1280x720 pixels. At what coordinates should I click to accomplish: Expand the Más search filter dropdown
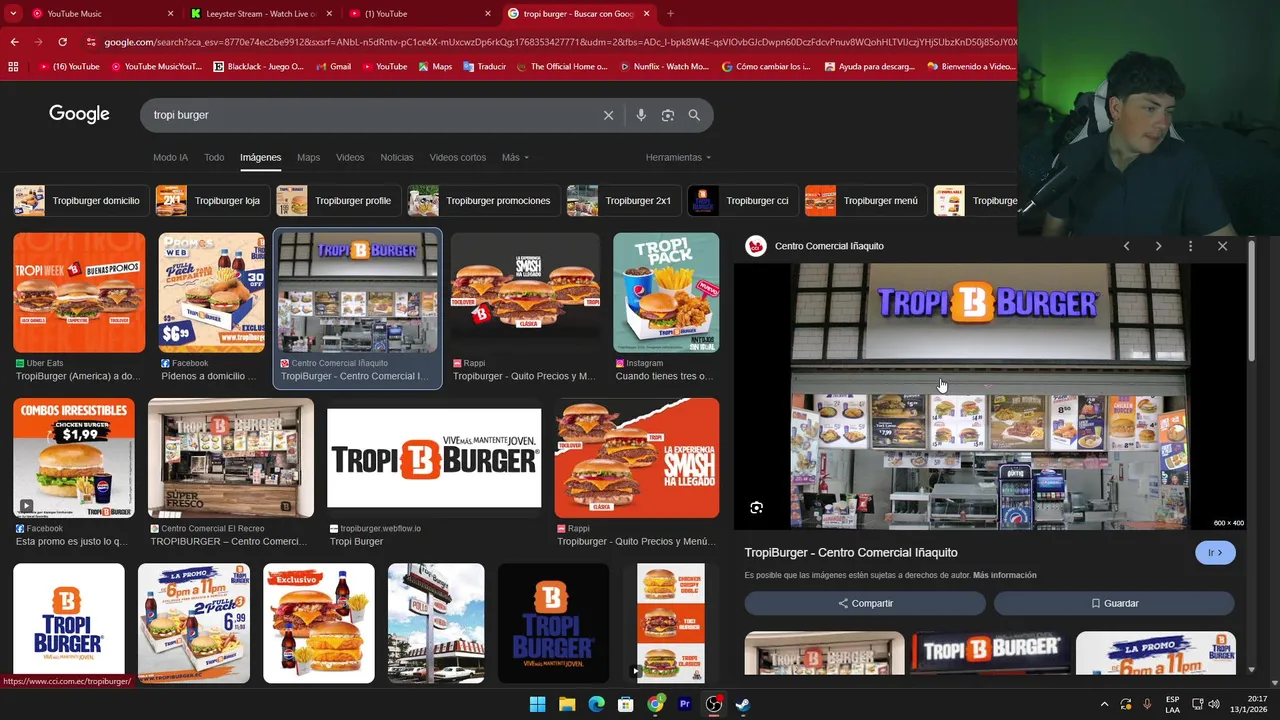[515, 157]
